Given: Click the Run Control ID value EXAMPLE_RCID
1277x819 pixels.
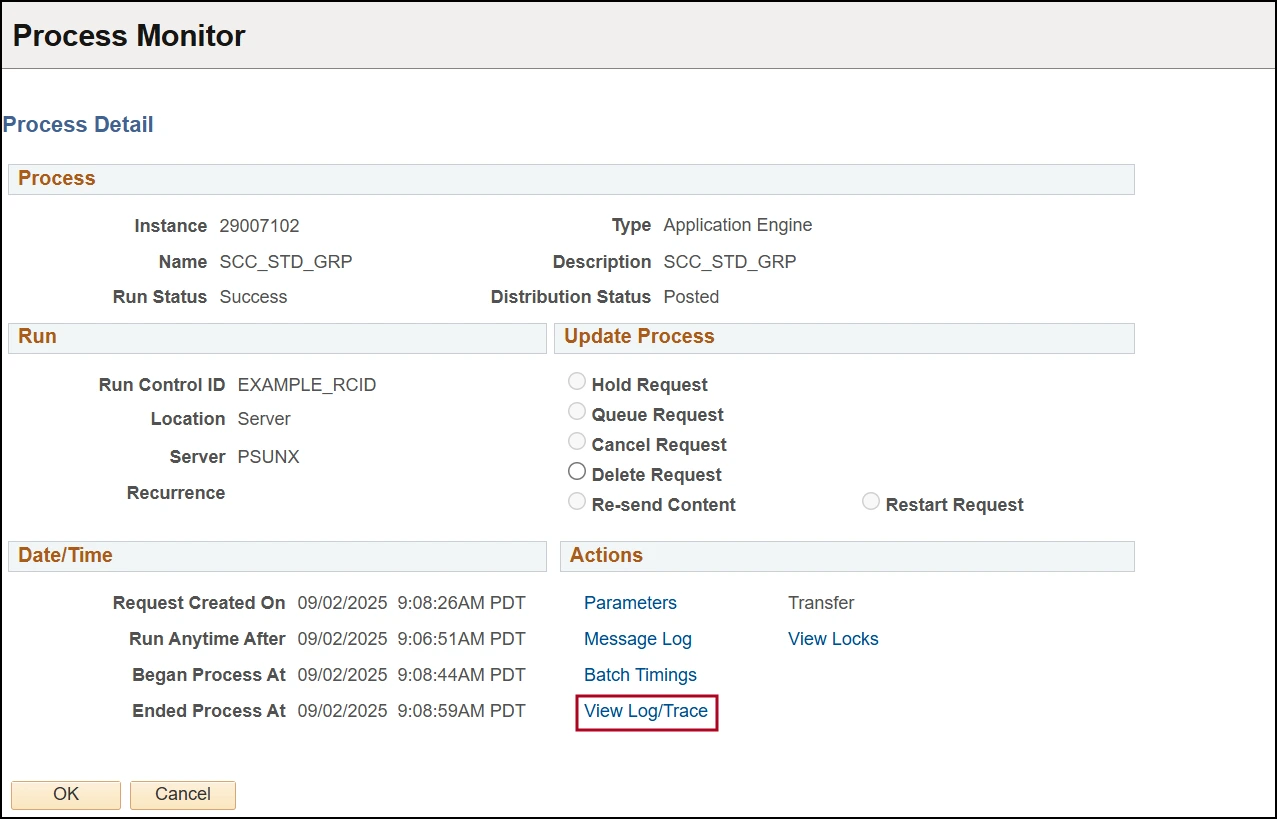Looking at the screenshot, I should click(307, 385).
